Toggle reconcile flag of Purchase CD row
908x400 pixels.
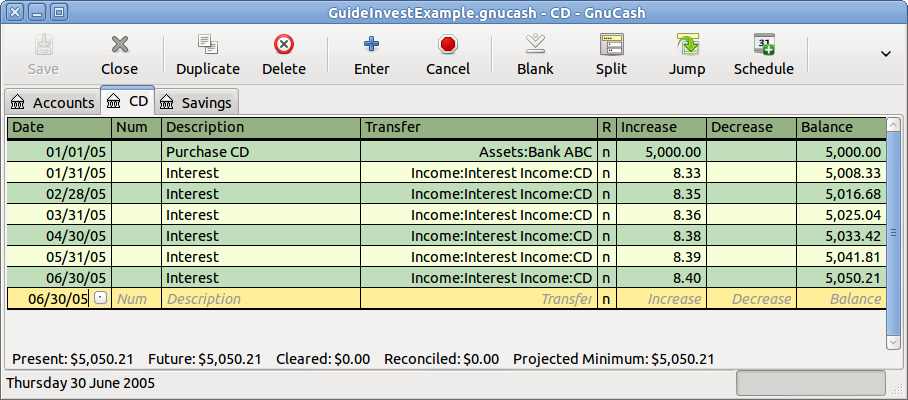coord(606,152)
